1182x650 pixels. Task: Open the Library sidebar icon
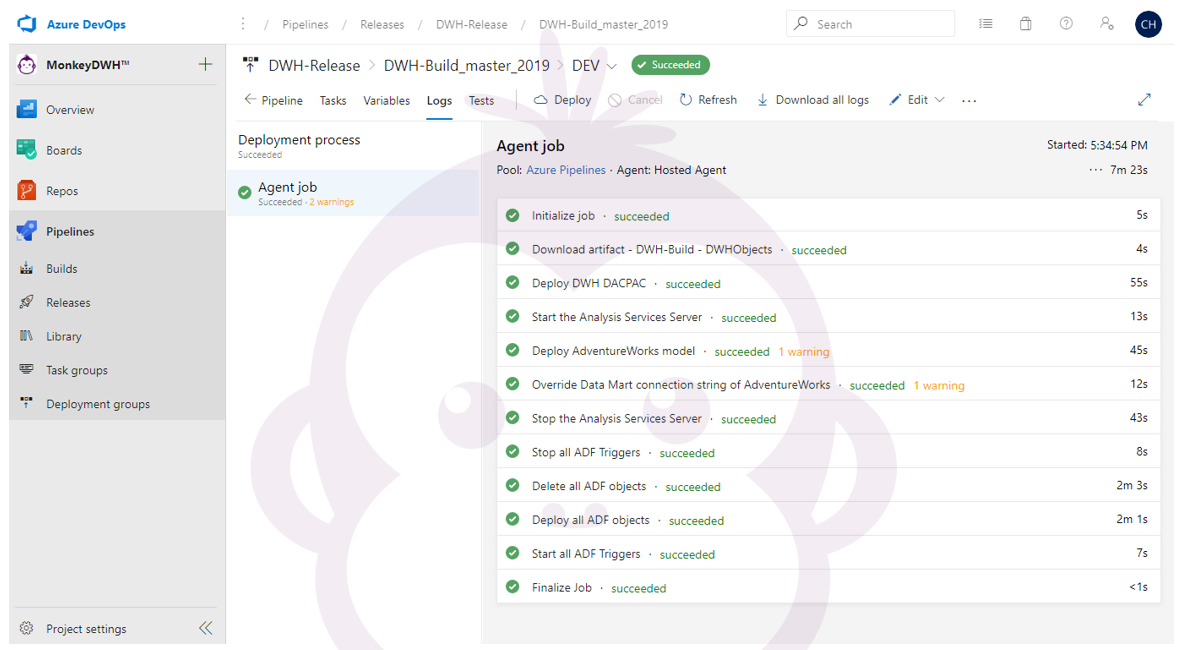tap(26, 336)
